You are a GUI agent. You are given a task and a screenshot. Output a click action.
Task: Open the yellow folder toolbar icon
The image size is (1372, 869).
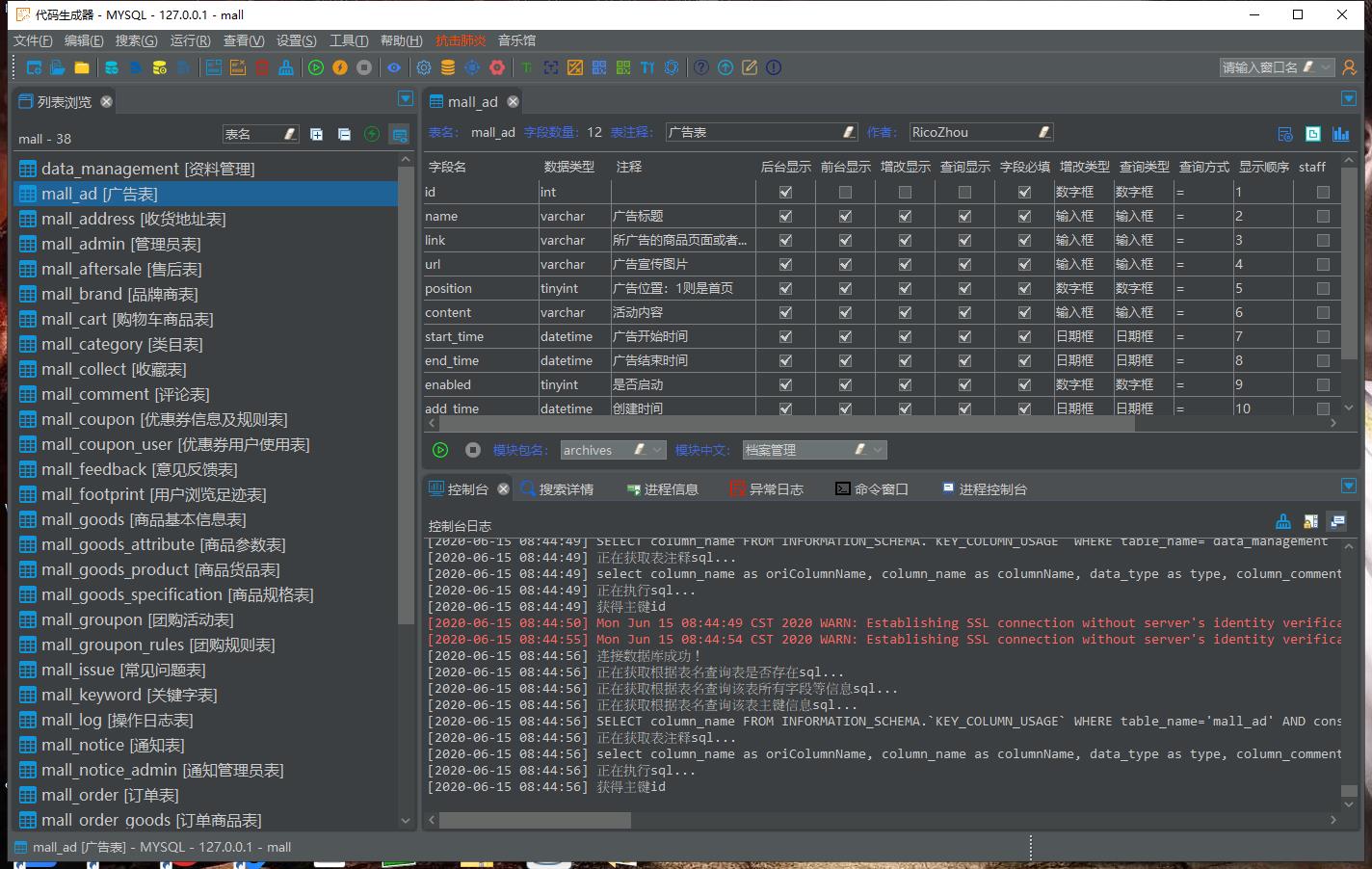pyautogui.click(x=82, y=67)
